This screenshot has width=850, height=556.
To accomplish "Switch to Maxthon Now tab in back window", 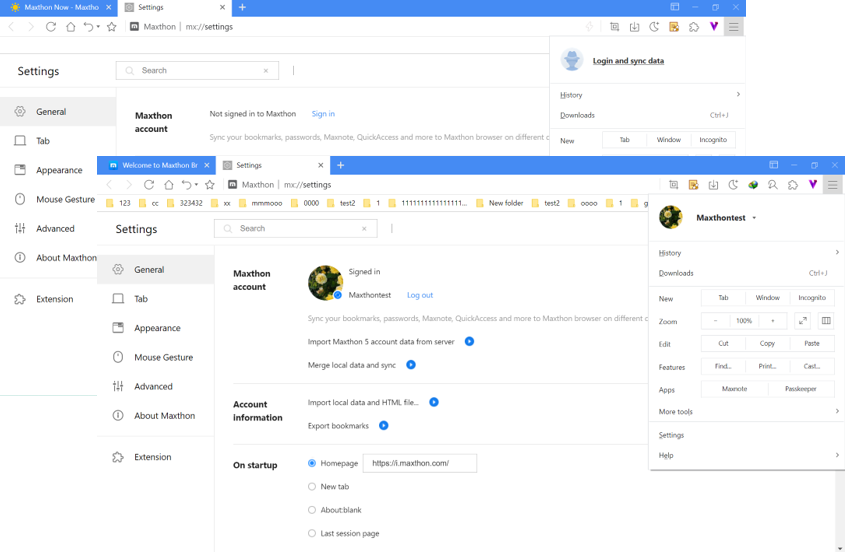I will click(x=58, y=8).
